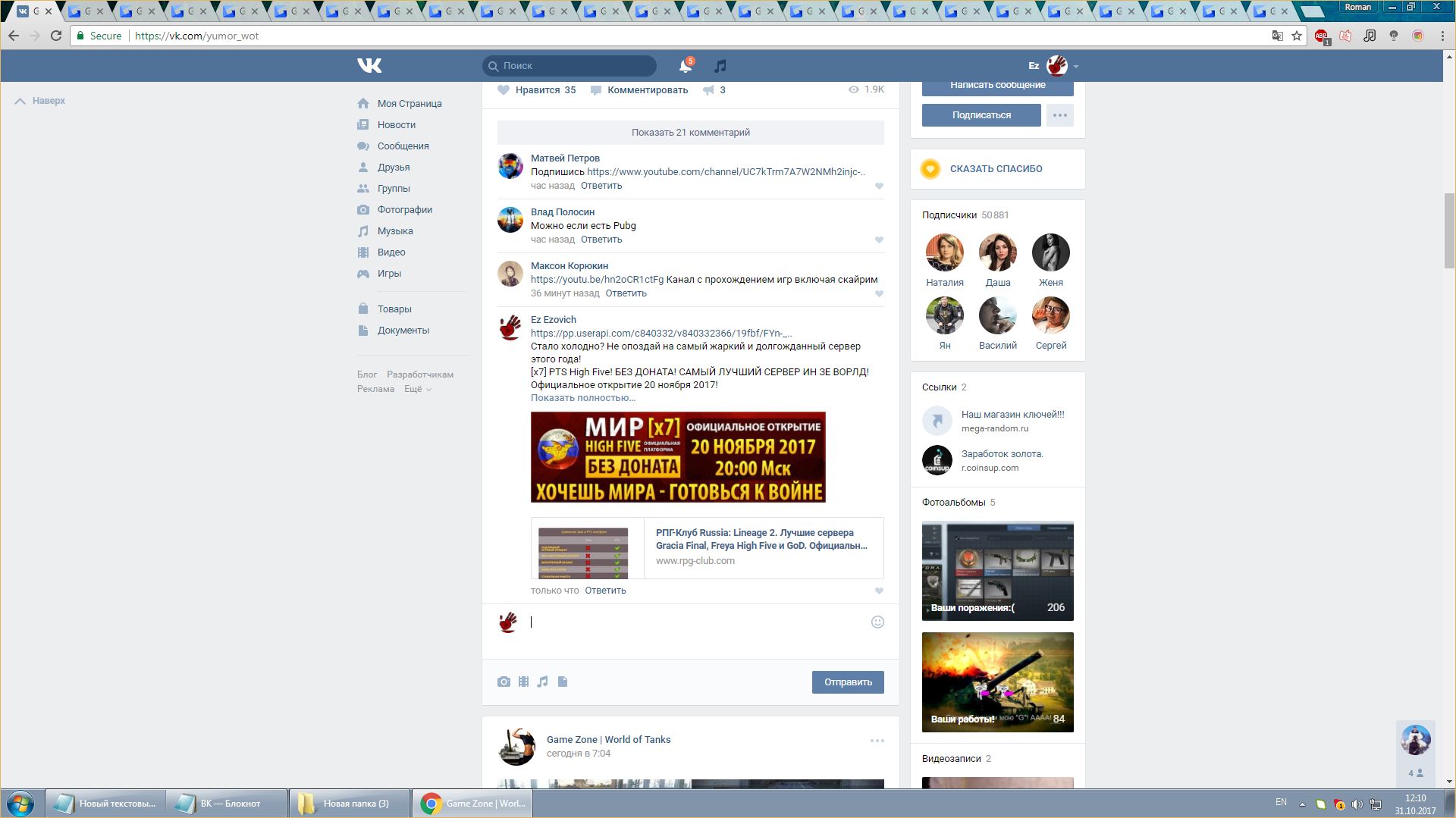Viewport: 1456px width, 818px height.
Task: Open Моя Страница in sidebar
Action: pos(409,104)
